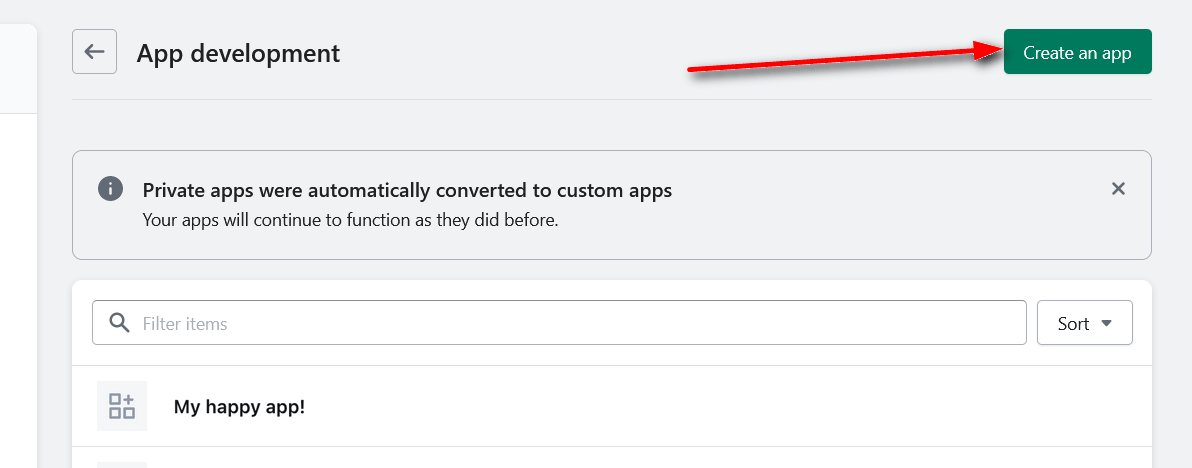Click the app icon peeking at list bottom

(122, 464)
